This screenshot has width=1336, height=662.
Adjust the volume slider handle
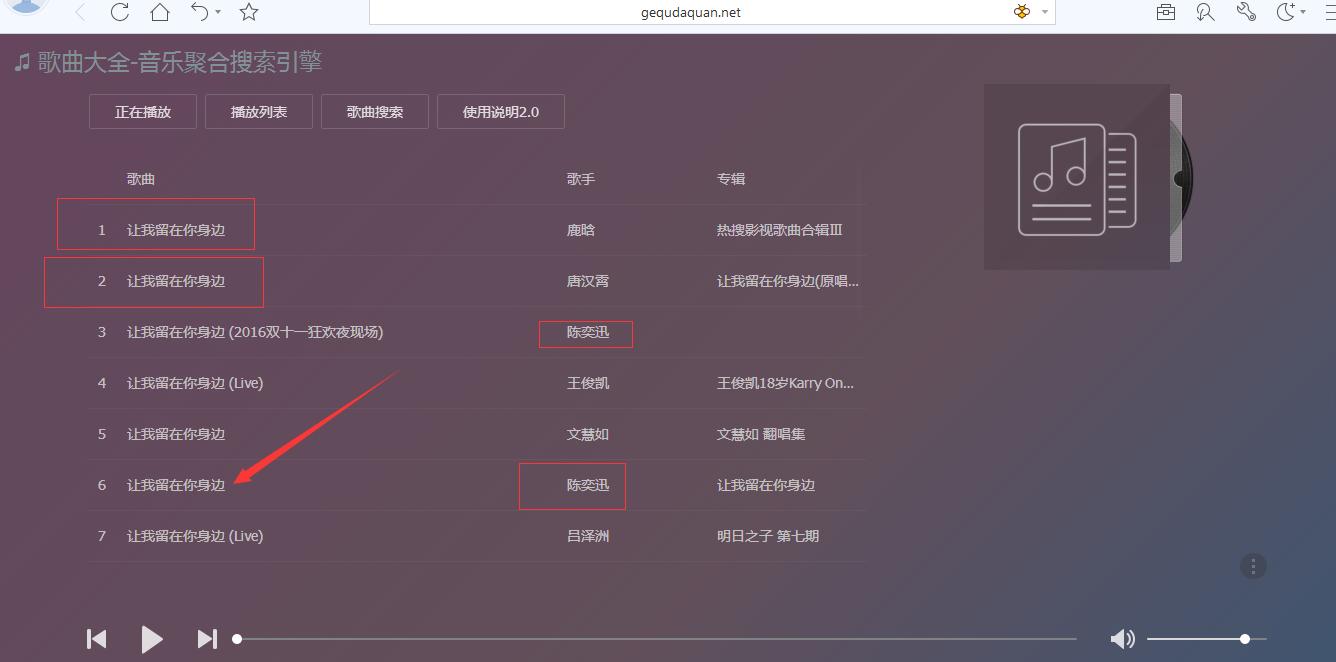coord(1244,638)
